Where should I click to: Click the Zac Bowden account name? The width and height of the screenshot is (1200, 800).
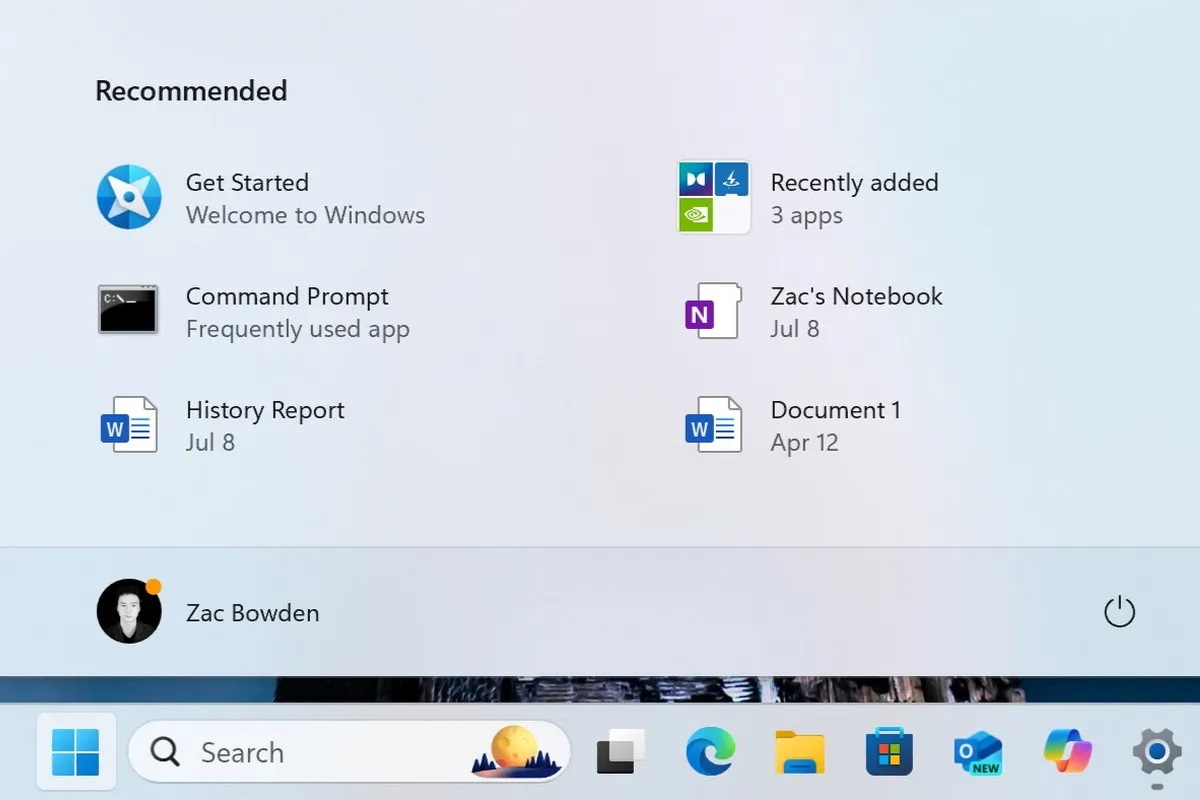[x=252, y=613]
